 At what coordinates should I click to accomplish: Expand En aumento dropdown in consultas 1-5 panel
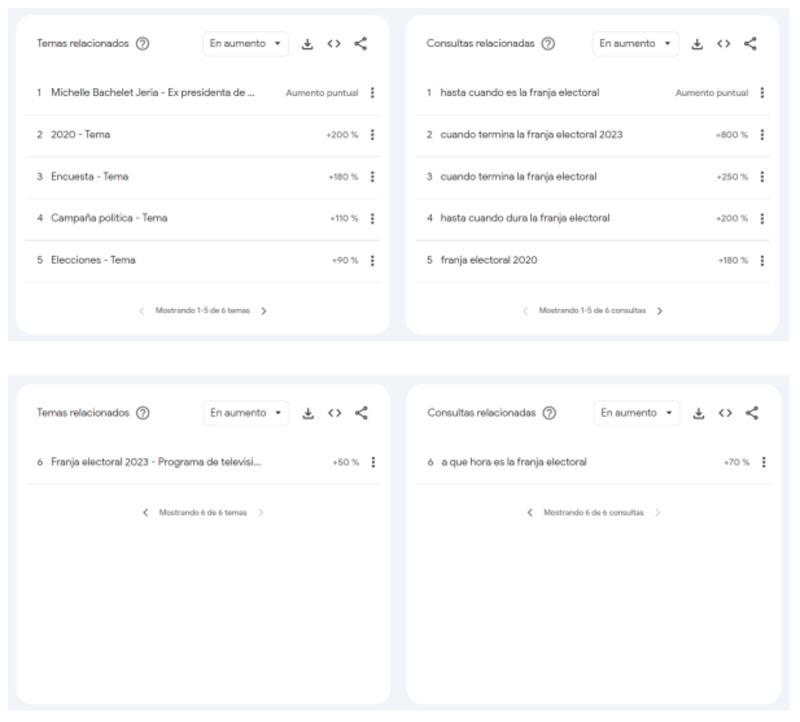point(636,44)
